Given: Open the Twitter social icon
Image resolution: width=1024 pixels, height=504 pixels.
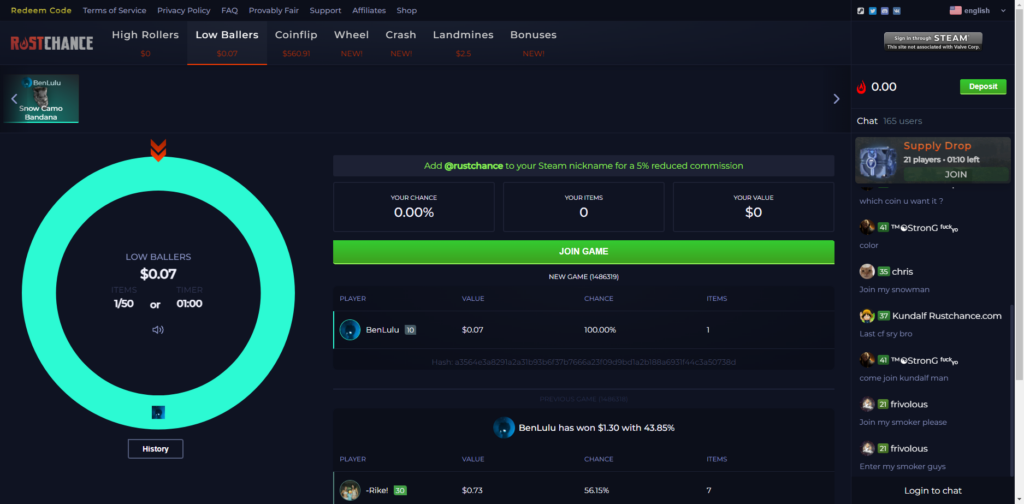Looking at the screenshot, I should (872, 10).
